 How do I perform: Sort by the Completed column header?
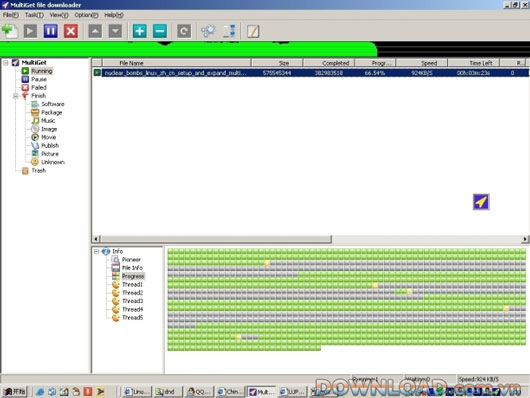coord(329,63)
